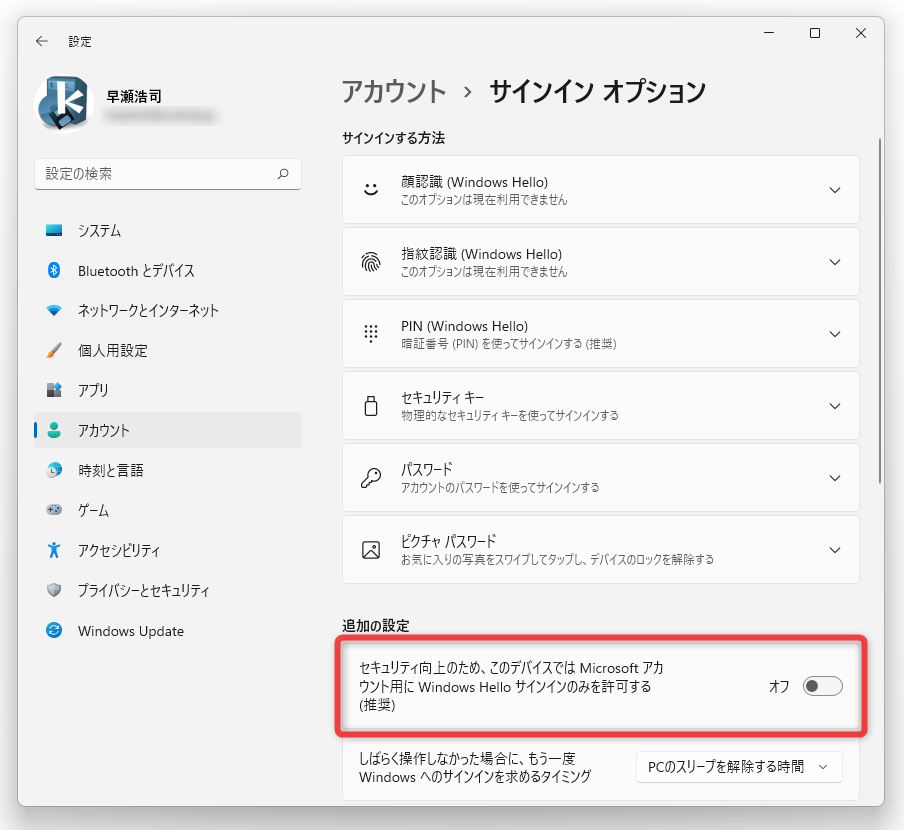Click アカウント breadcrumb link
The width and height of the screenshot is (904, 830).
click(394, 91)
